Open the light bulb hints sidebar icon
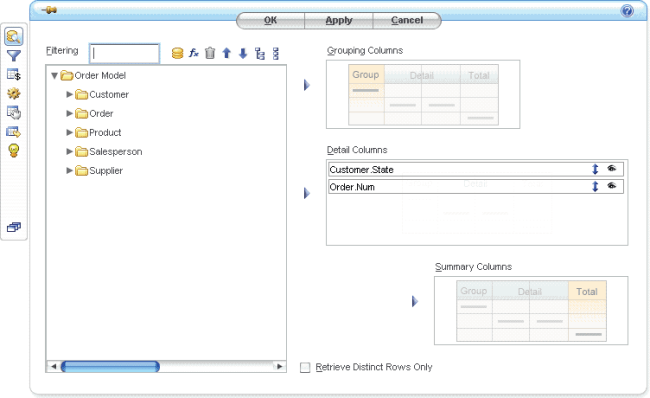 (x=14, y=150)
